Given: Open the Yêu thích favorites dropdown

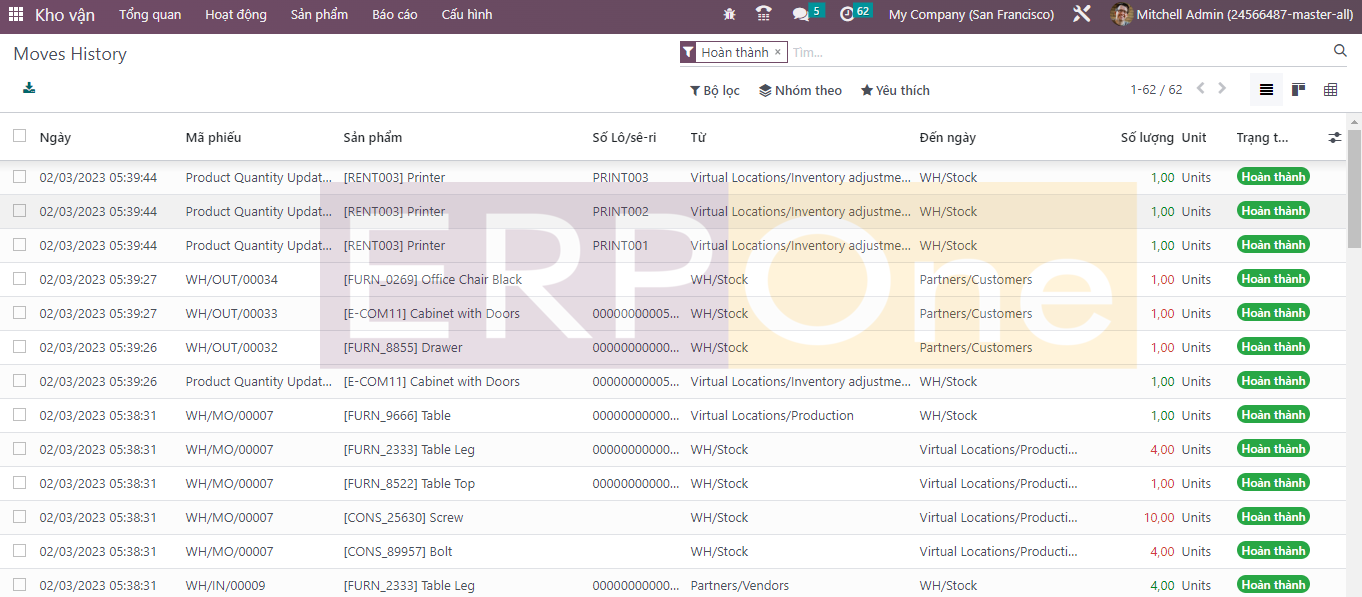Looking at the screenshot, I should click(x=895, y=90).
